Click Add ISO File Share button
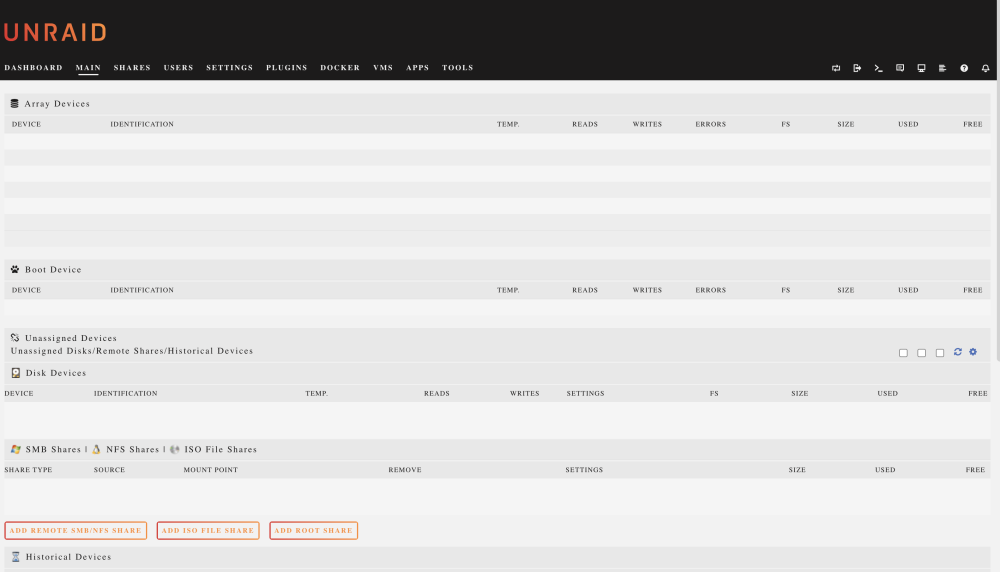Screen dimensions: 1000x572 pyautogui.click(x=208, y=531)
